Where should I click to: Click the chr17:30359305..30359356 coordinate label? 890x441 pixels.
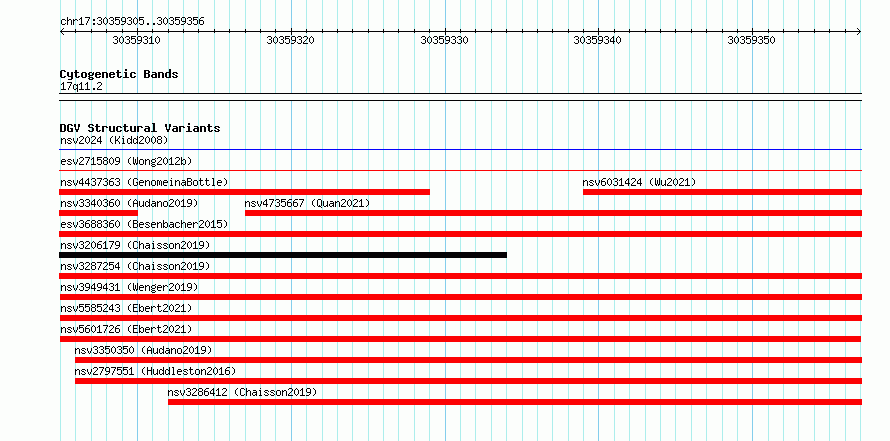pyautogui.click(x=132, y=22)
